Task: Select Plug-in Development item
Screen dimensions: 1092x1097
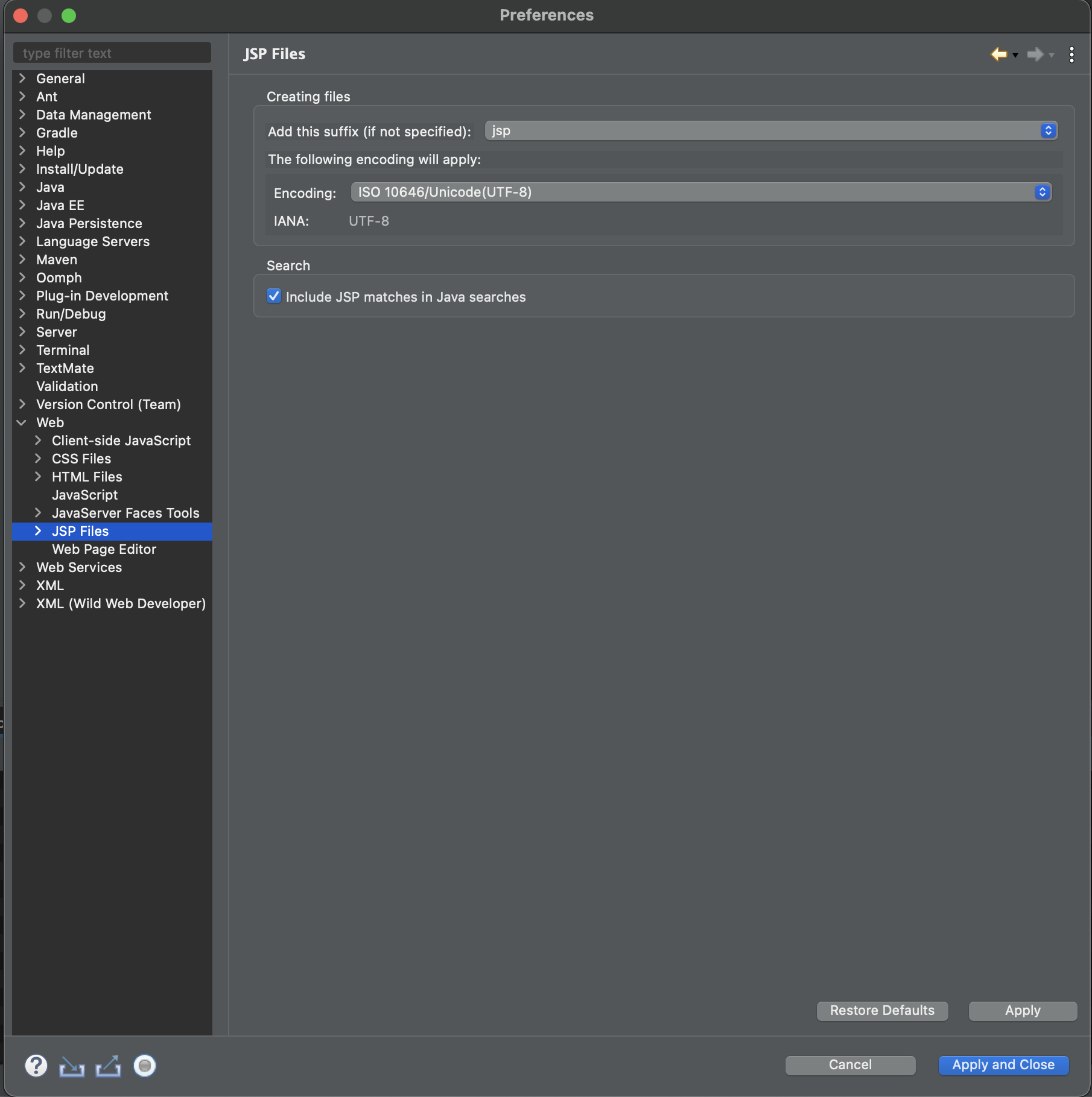Action: 102,296
